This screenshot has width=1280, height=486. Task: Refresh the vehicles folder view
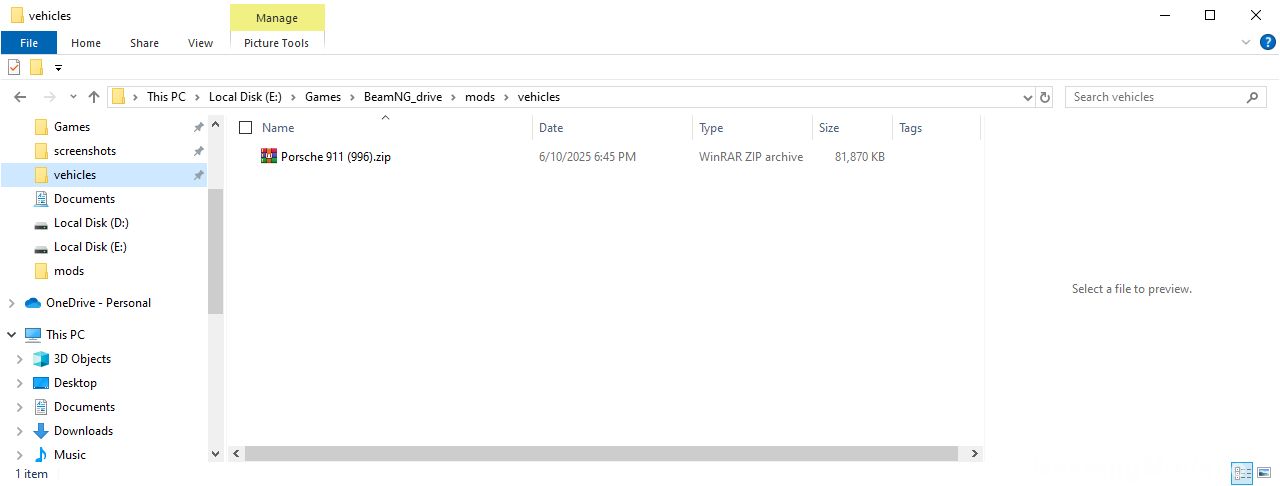coord(1046,97)
